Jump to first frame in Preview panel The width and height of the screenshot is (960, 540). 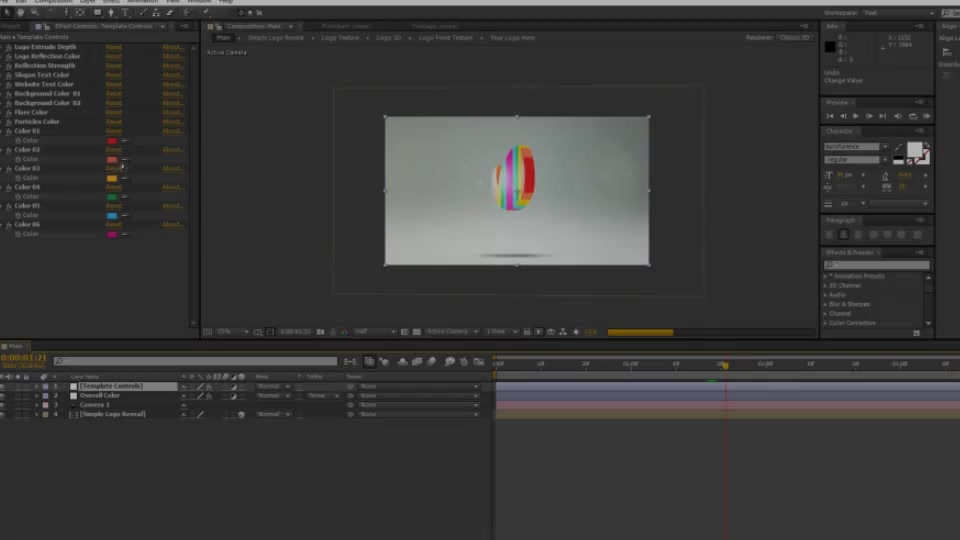(830, 116)
